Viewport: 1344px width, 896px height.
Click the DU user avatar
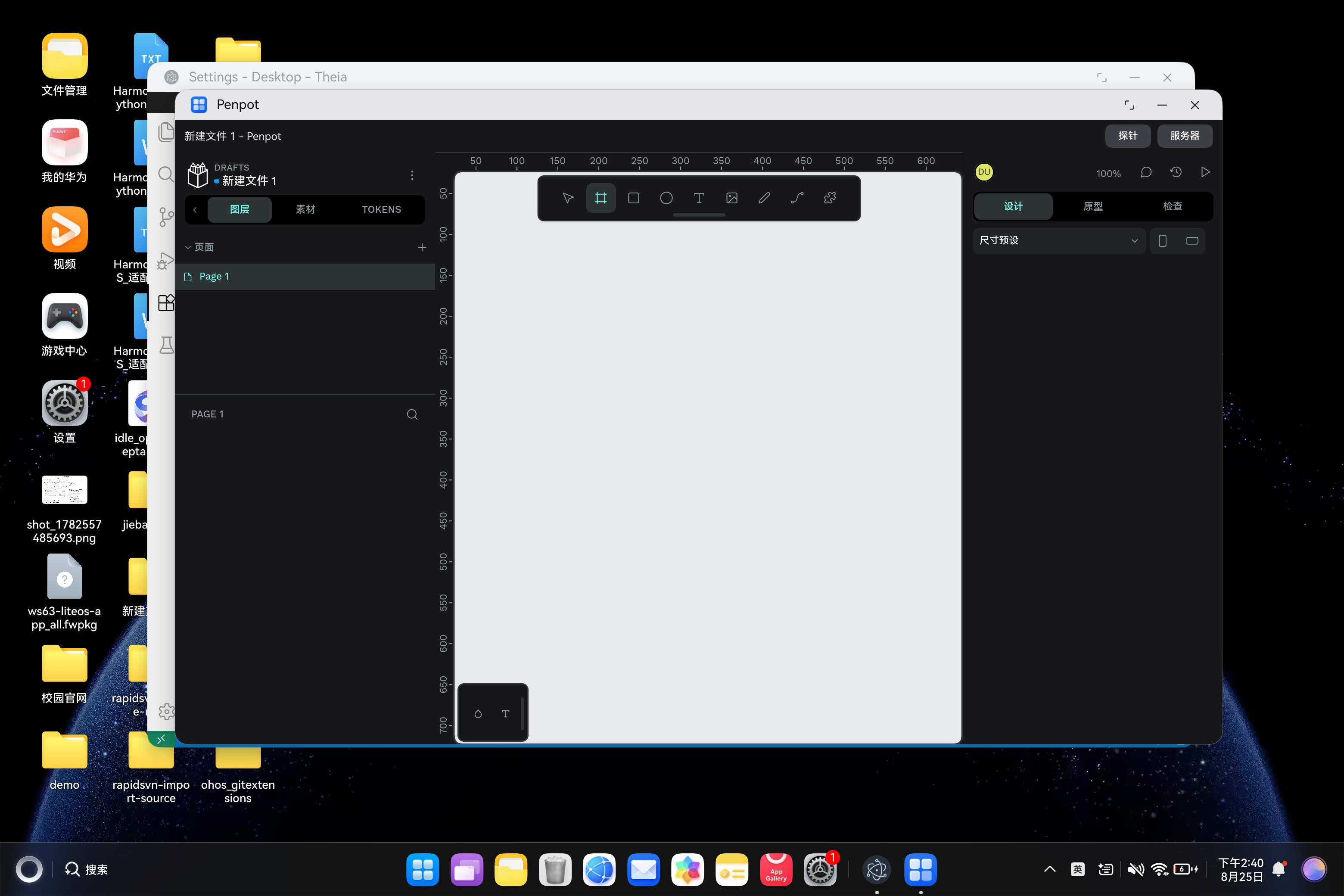984,173
